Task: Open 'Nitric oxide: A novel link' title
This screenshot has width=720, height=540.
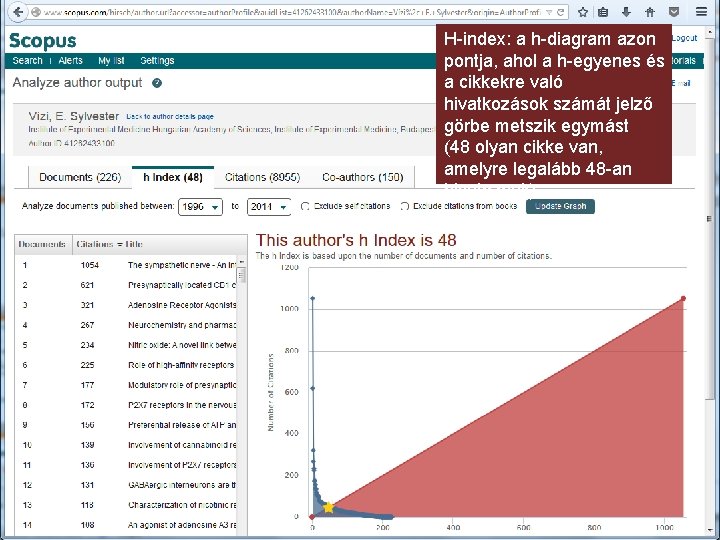Action: (182, 345)
